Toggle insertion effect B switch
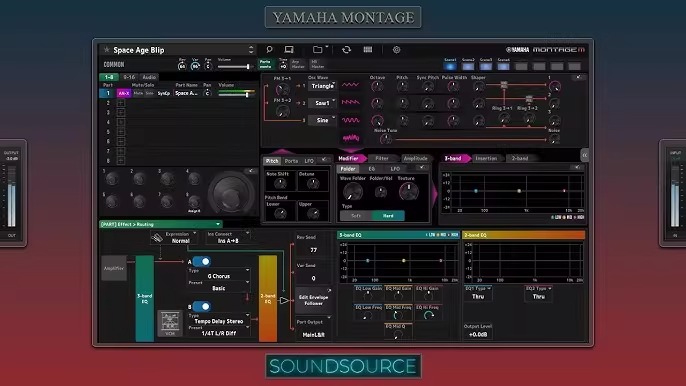 tap(202, 307)
